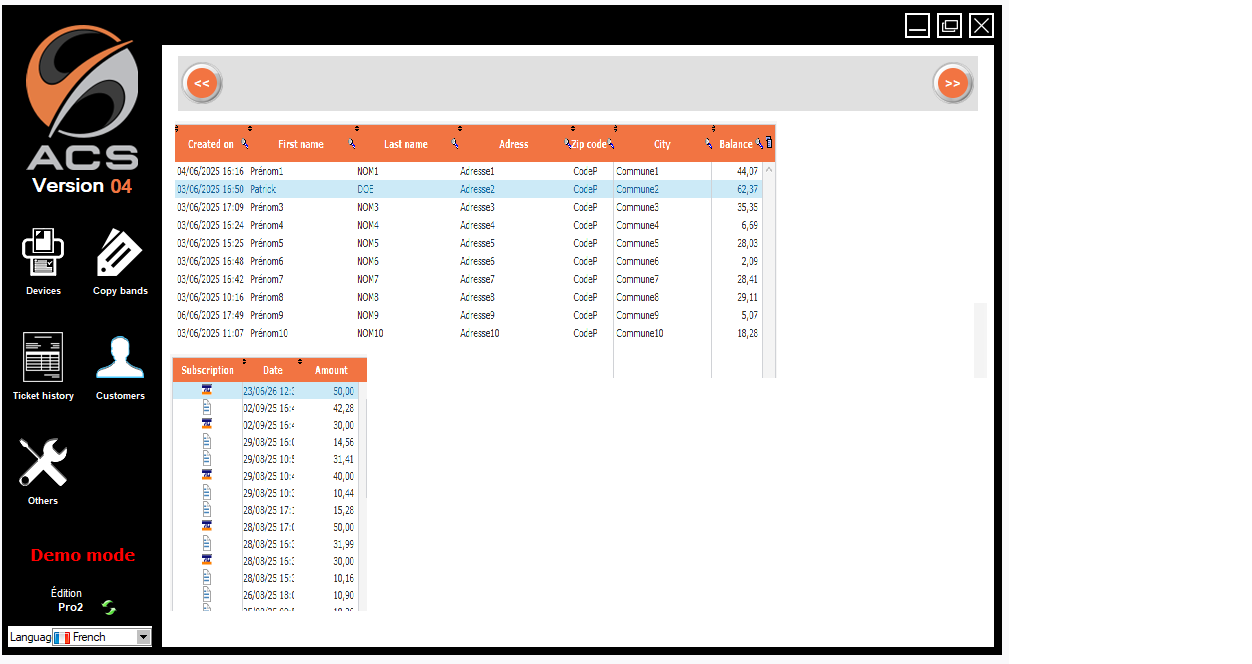This screenshot has height=664, width=1252.
Task: Click the document icon on the 10,16 row
Action: (207, 578)
